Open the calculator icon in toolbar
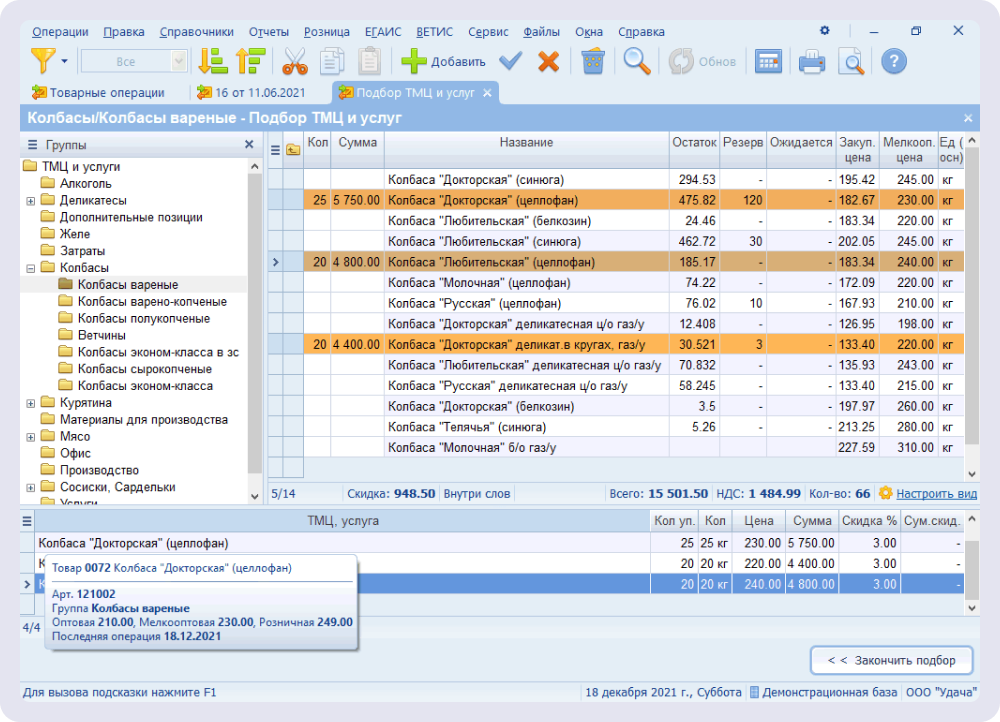Viewport: 1000px width, 722px height. (768, 61)
